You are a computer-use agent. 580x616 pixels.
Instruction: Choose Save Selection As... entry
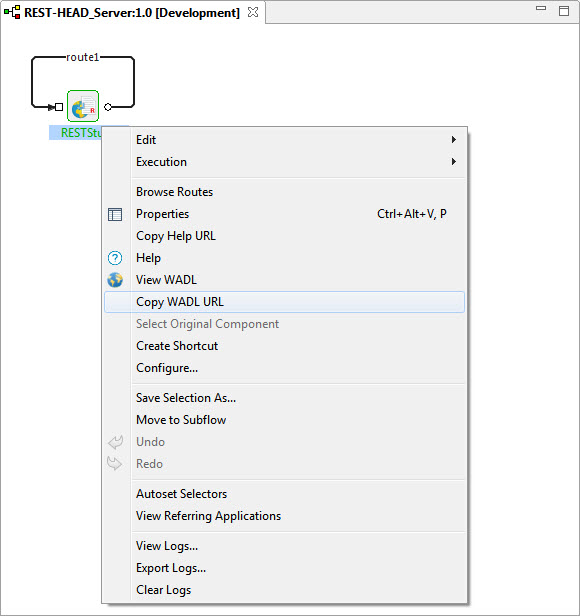coord(284,398)
